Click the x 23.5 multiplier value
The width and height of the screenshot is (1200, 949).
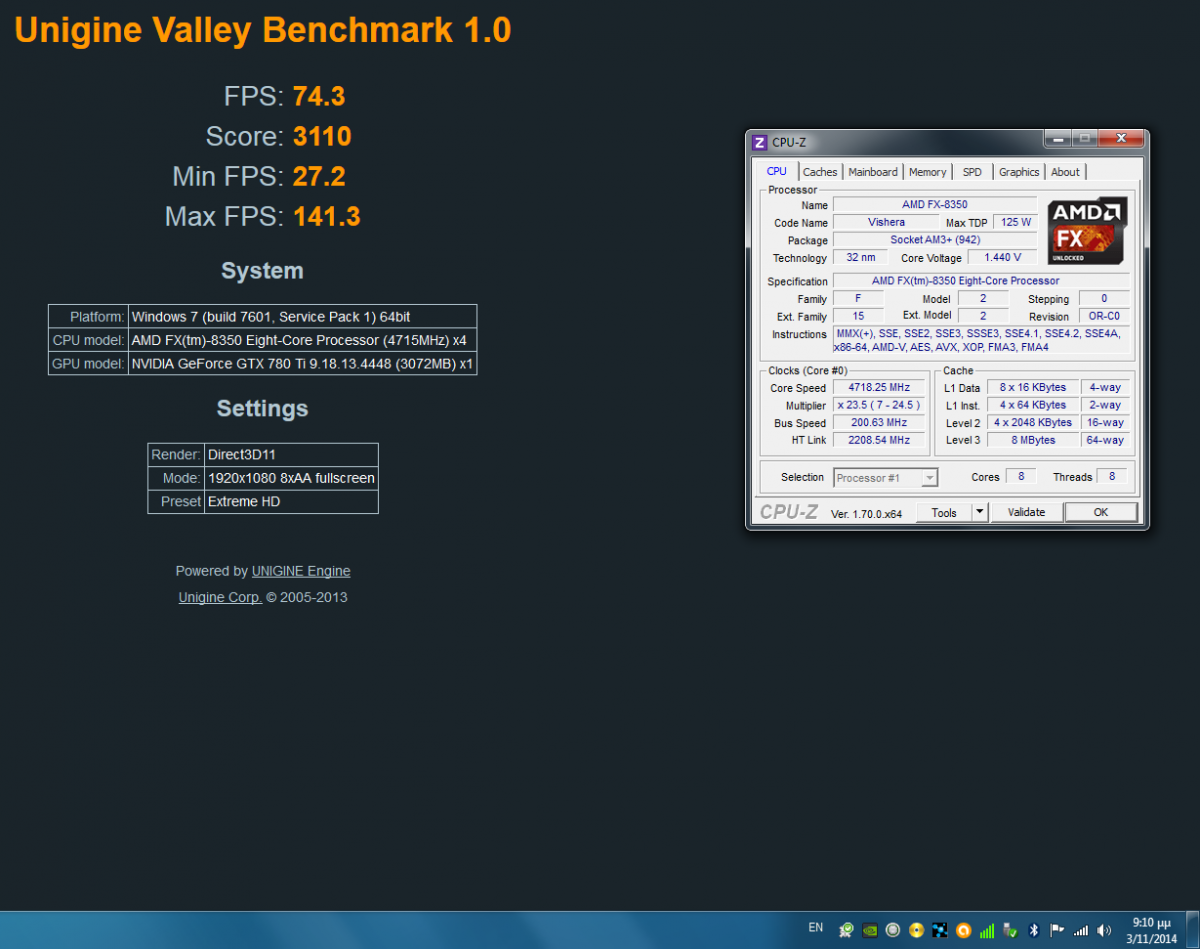pyautogui.click(x=879, y=405)
